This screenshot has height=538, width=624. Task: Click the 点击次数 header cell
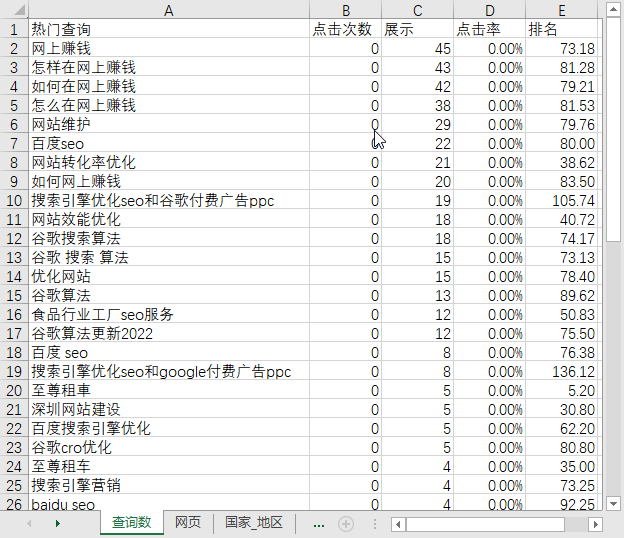(345, 29)
